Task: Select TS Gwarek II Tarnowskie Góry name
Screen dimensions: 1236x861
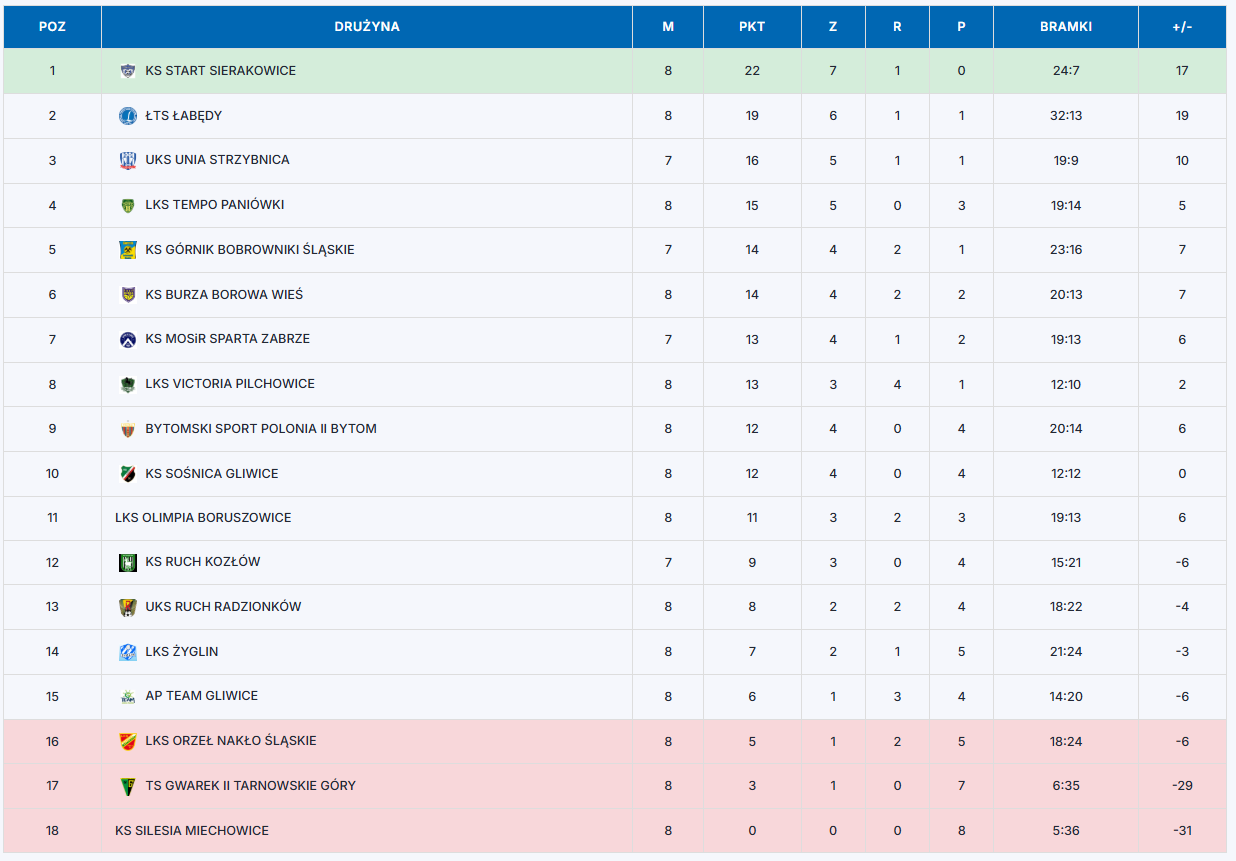Action: 250,786
